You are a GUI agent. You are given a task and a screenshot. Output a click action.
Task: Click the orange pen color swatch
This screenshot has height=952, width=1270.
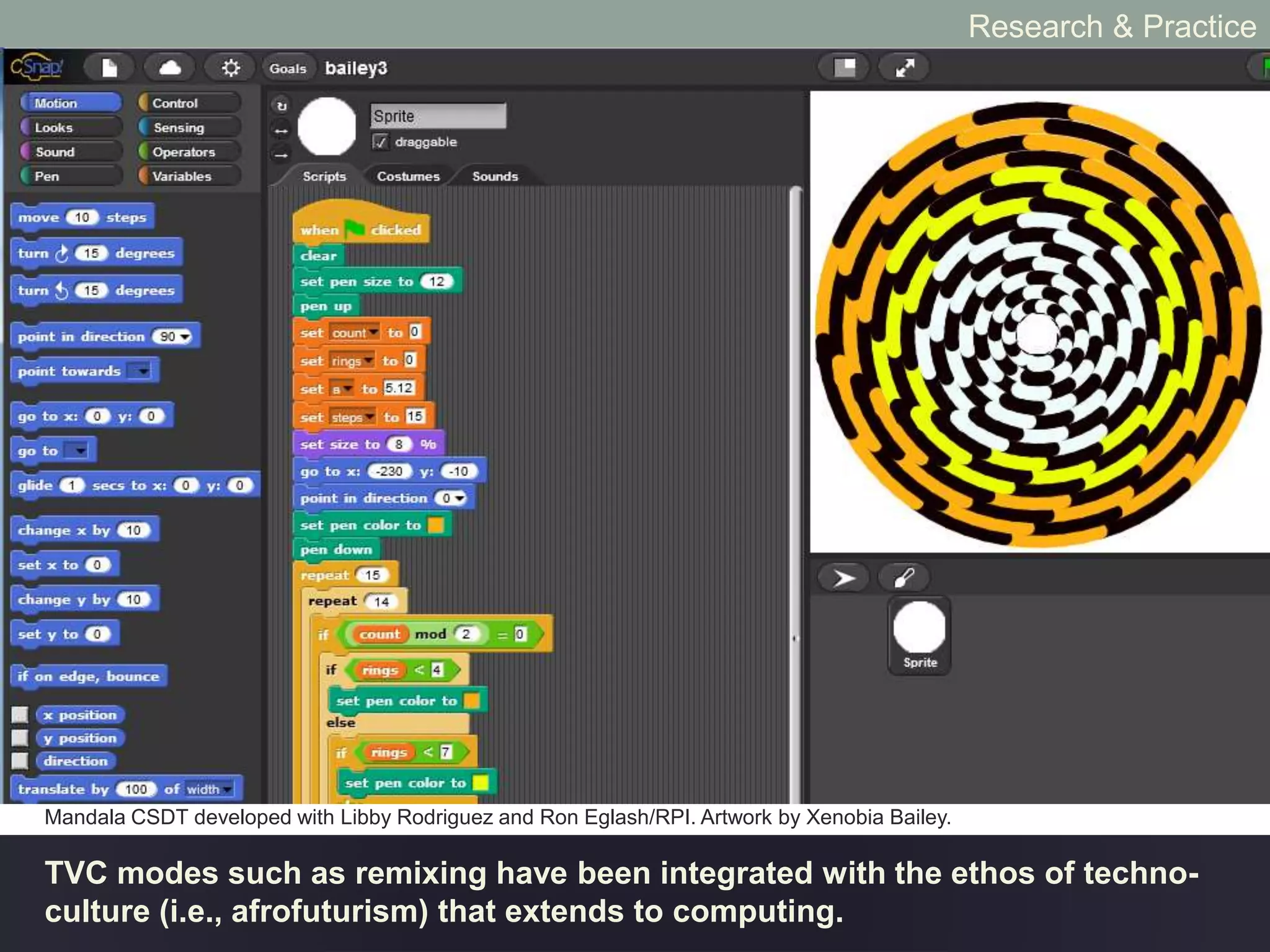(x=437, y=525)
